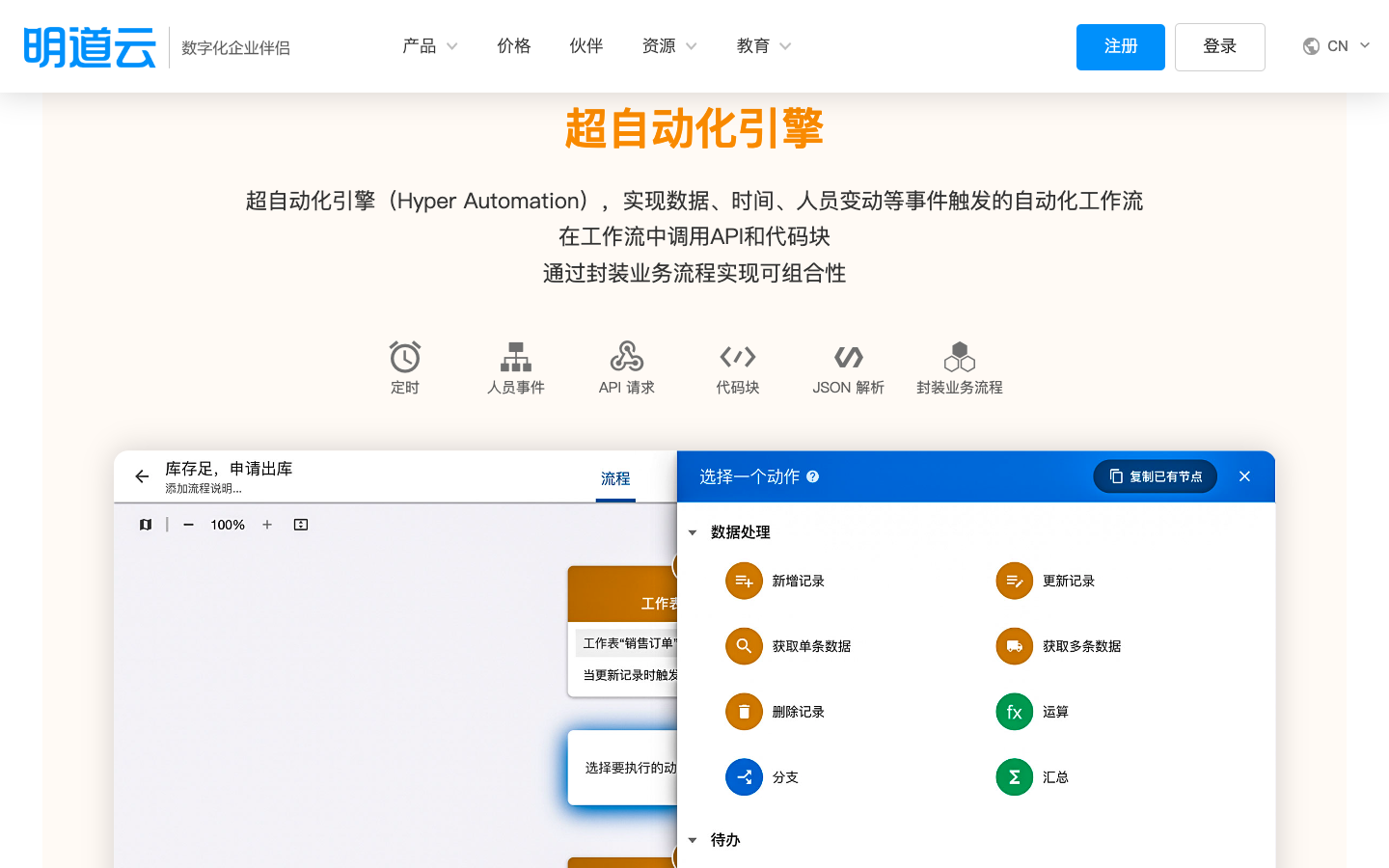Select the 新增记录 action icon
Image resolution: width=1389 pixels, height=868 pixels.
[x=744, y=581]
